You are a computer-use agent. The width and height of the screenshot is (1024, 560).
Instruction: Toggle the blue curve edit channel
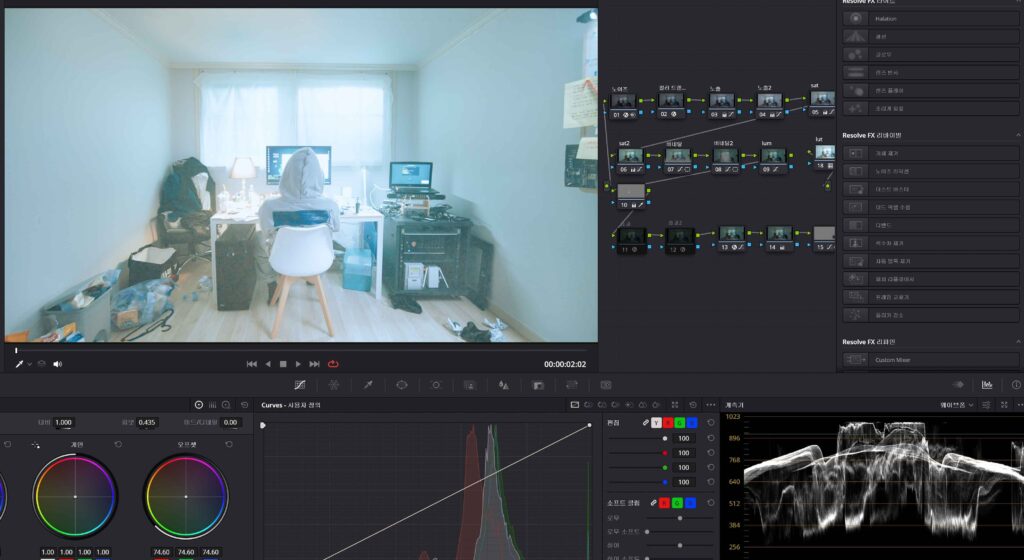692,423
